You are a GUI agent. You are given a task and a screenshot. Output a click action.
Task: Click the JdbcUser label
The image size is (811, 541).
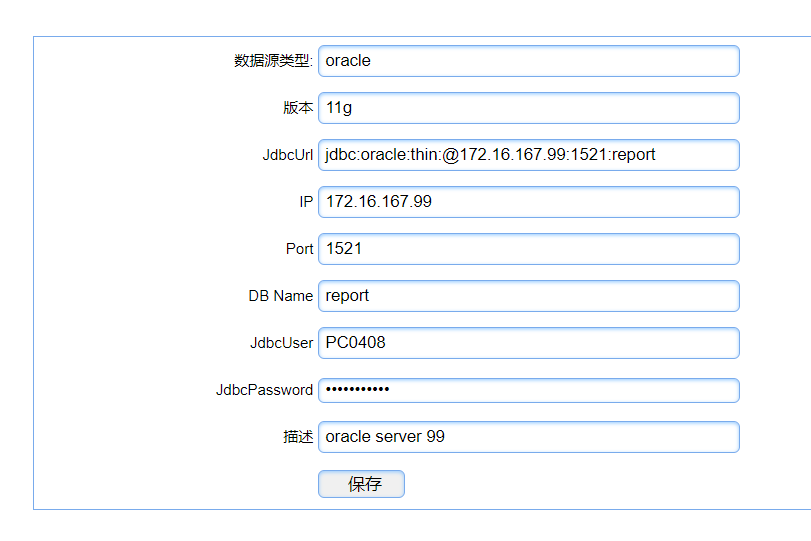282,343
